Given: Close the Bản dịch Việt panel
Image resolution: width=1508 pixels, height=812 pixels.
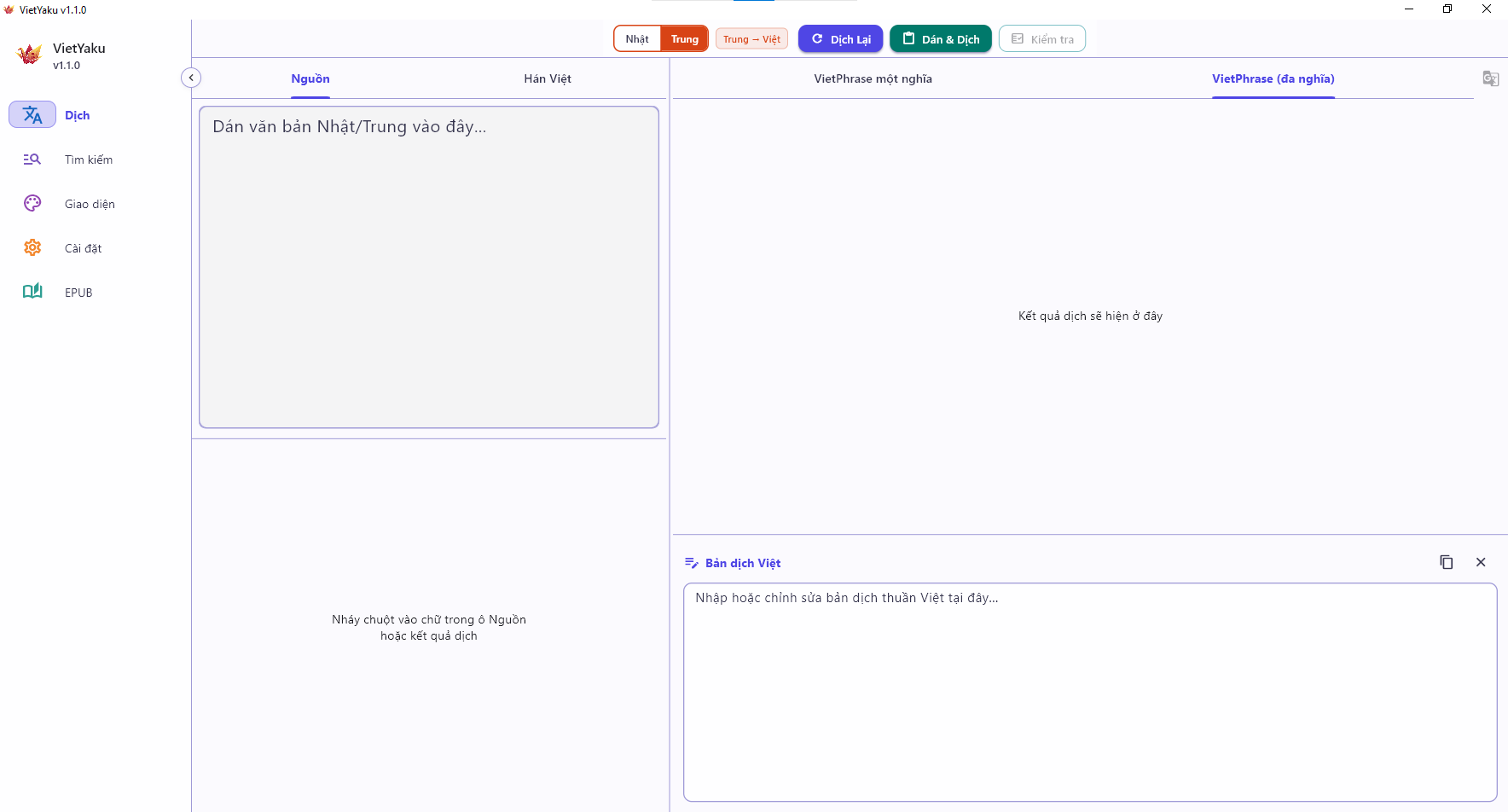Looking at the screenshot, I should pyautogui.click(x=1481, y=562).
